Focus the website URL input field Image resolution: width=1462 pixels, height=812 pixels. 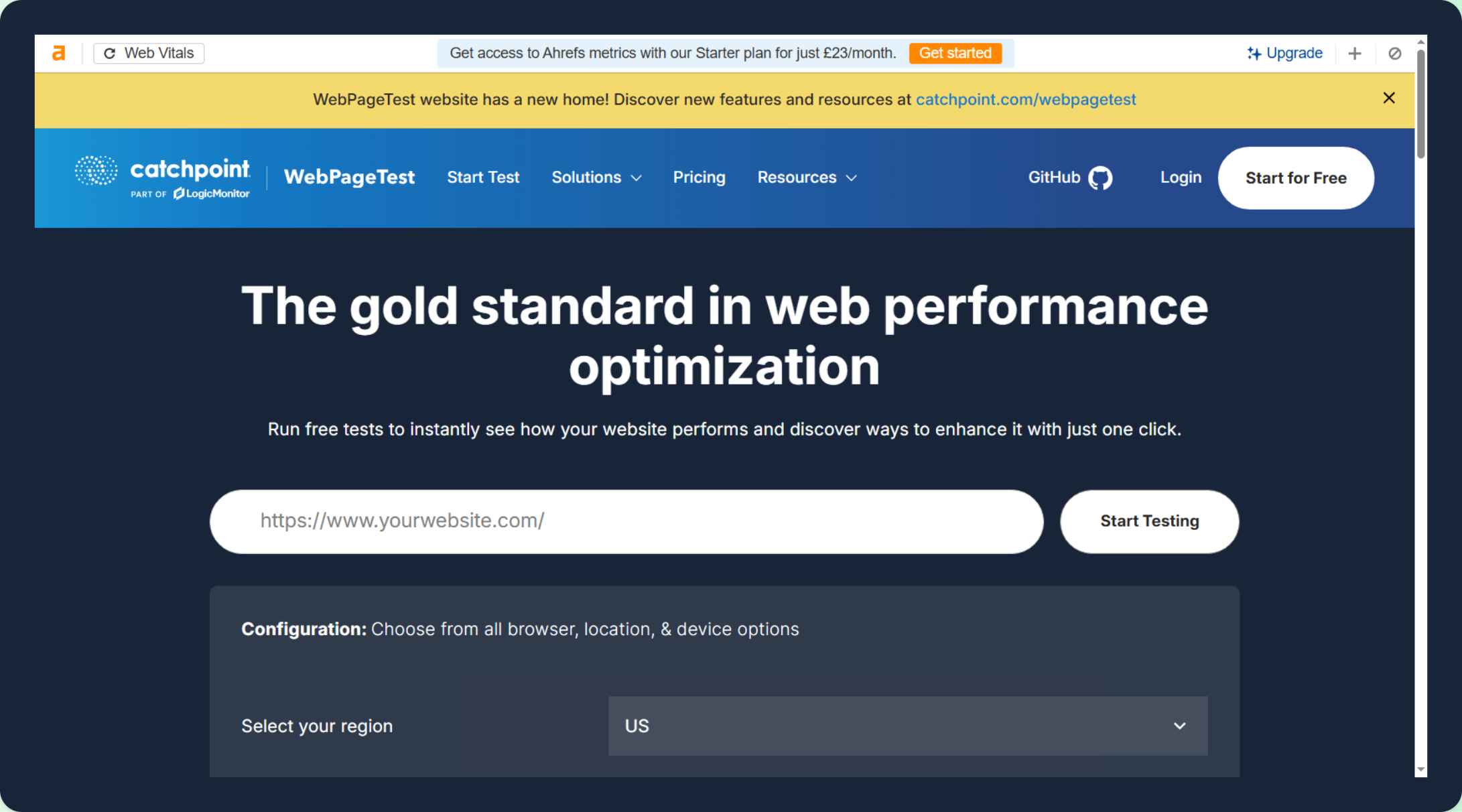(x=626, y=521)
